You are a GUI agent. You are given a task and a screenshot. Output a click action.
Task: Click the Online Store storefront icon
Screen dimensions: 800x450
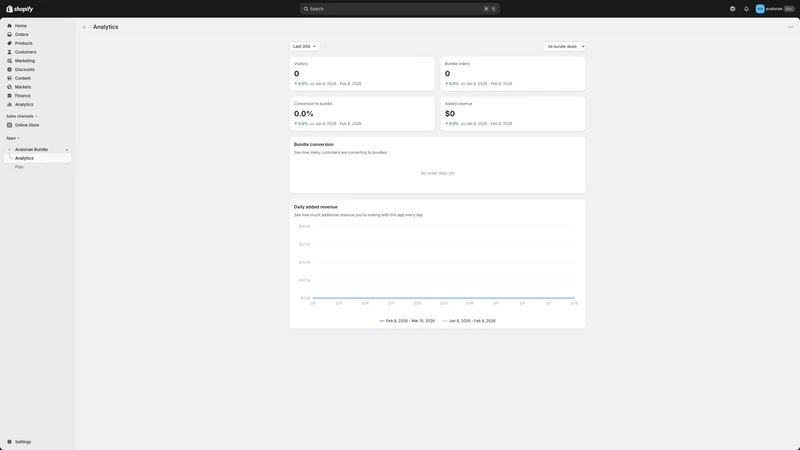(x=9, y=125)
